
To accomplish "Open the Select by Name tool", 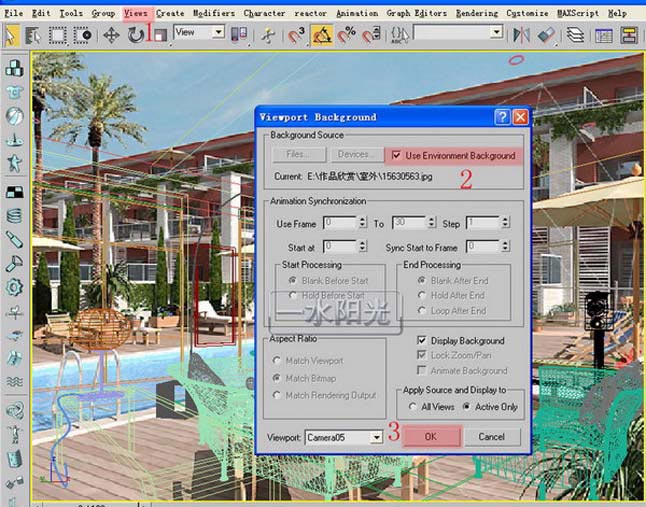I will point(33,35).
